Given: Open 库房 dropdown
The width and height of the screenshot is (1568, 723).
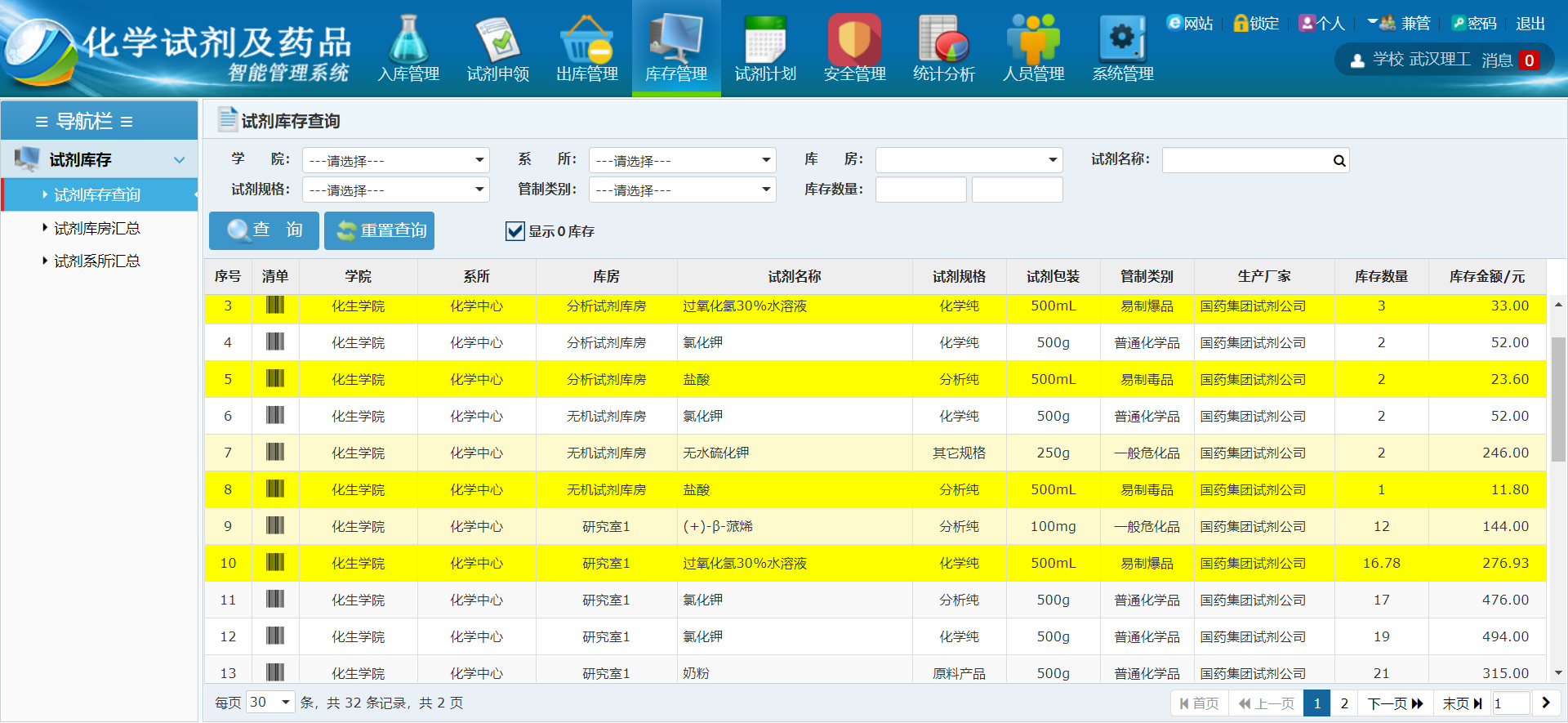Looking at the screenshot, I should [x=969, y=160].
